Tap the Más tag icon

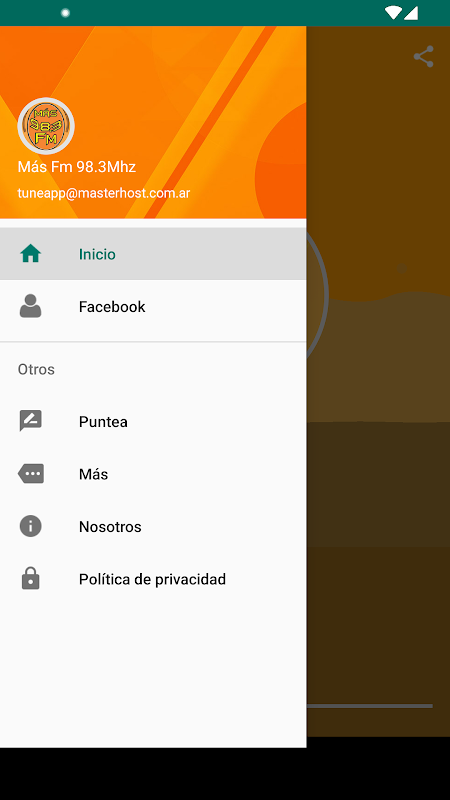31,473
